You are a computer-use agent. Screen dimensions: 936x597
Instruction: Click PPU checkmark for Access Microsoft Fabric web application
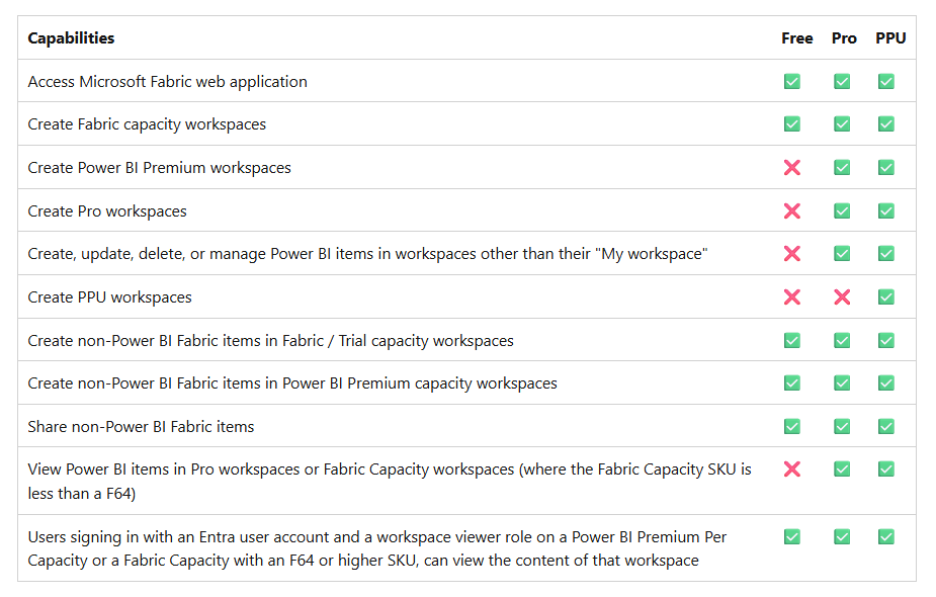coord(886,81)
